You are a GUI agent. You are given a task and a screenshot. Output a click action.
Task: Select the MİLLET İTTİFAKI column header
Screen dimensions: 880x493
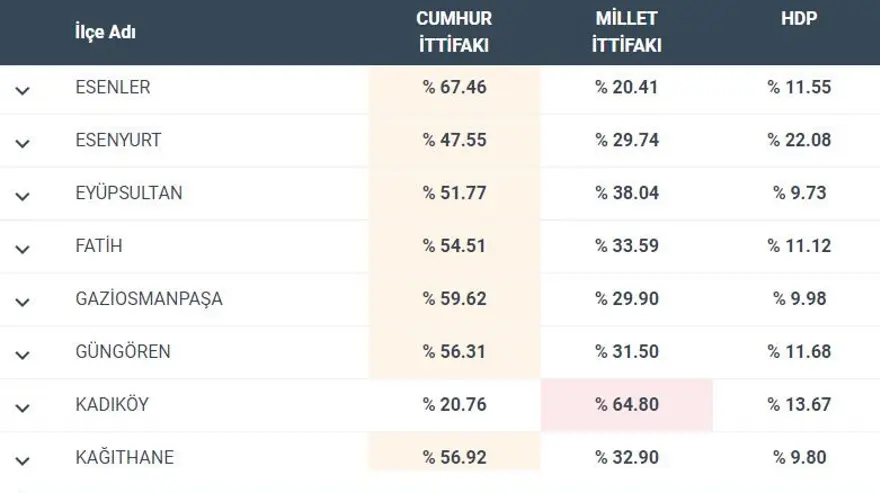pos(626,32)
